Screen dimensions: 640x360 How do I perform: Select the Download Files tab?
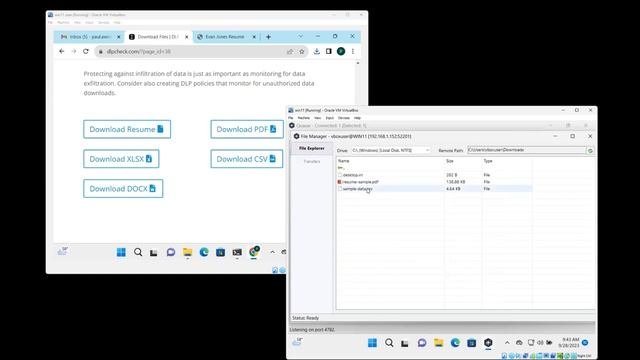pyautogui.click(x=158, y=37)
